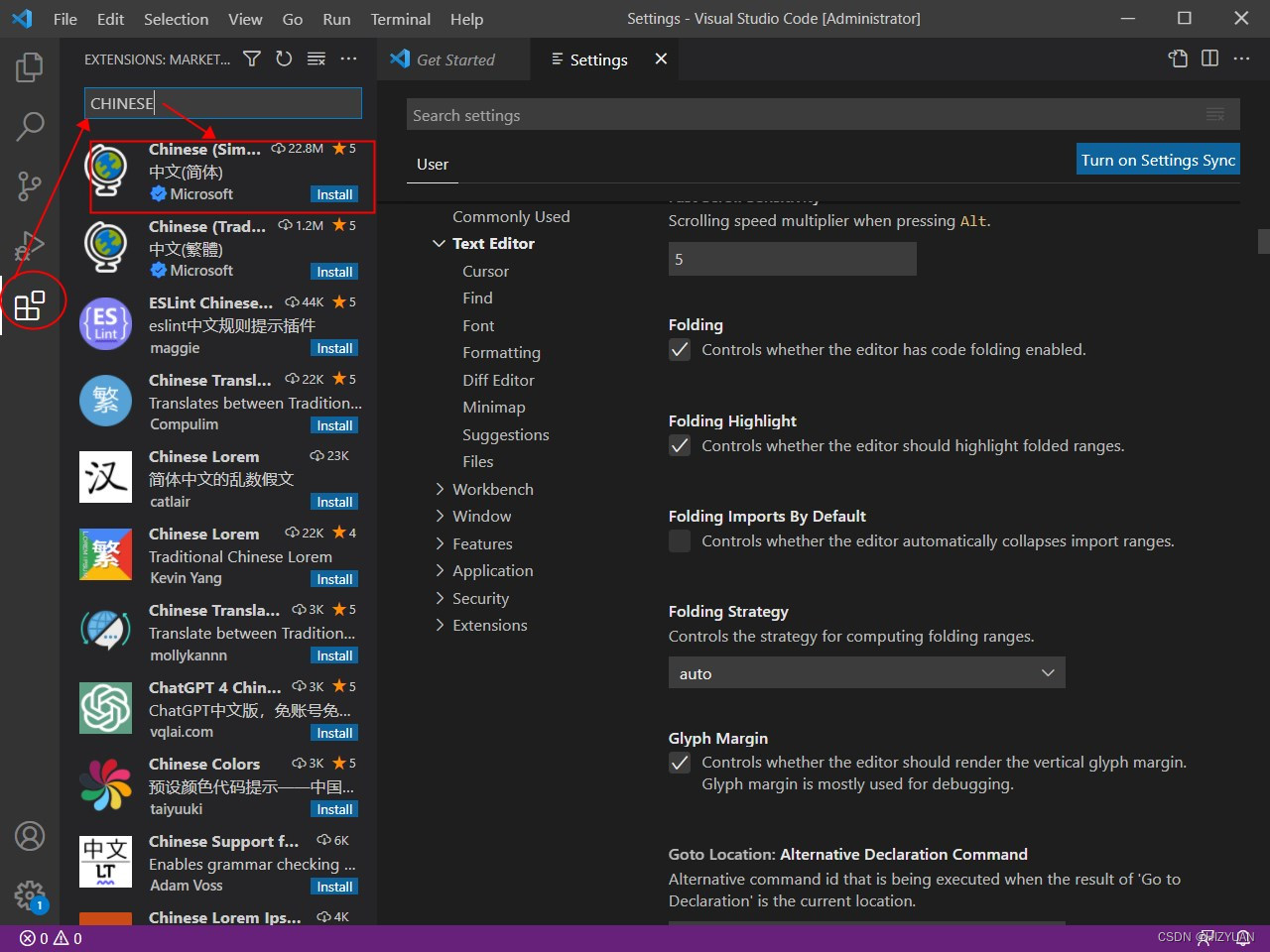1270x952 pixels.
Task: Open the Extensions view icon
Action: pos(30,304)
